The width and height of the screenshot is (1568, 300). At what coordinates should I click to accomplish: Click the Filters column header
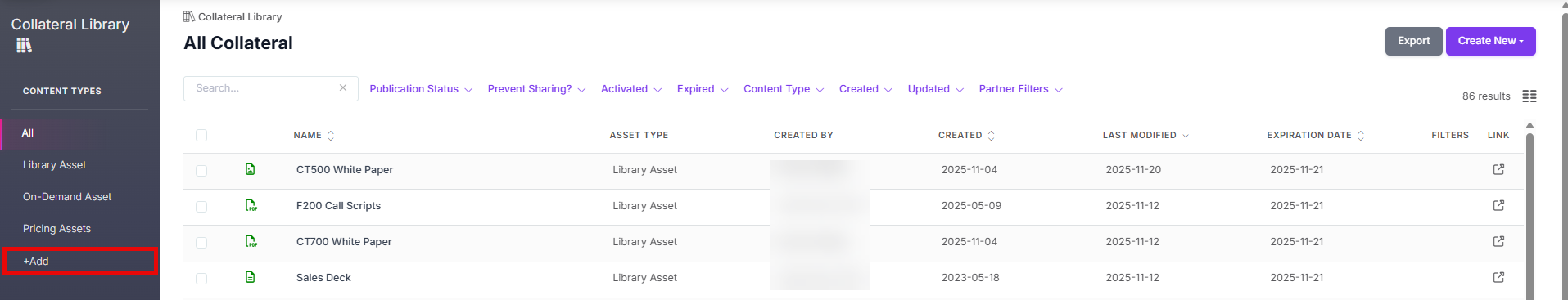point(1450,136)
